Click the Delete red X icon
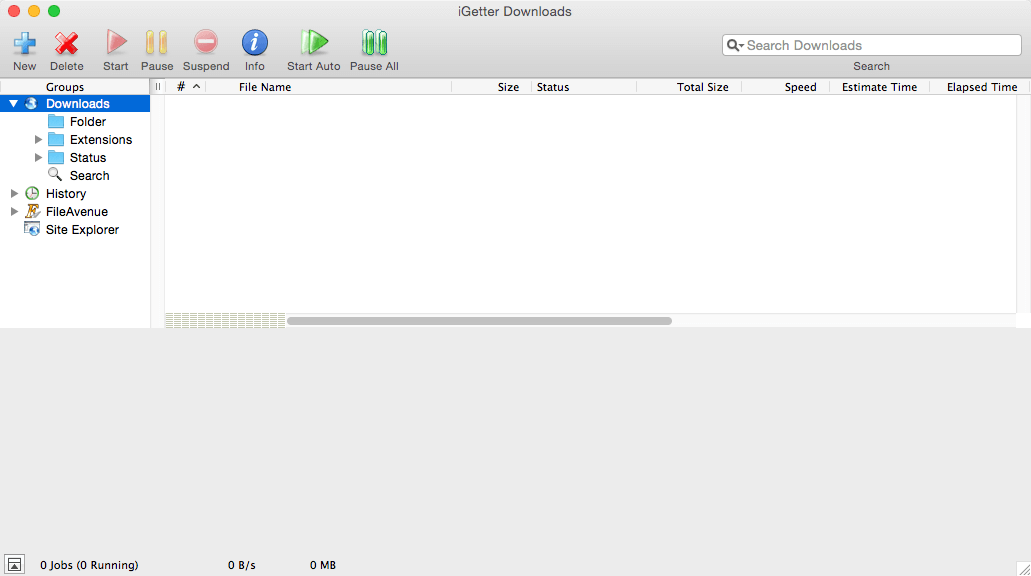 tap(66, 43)
